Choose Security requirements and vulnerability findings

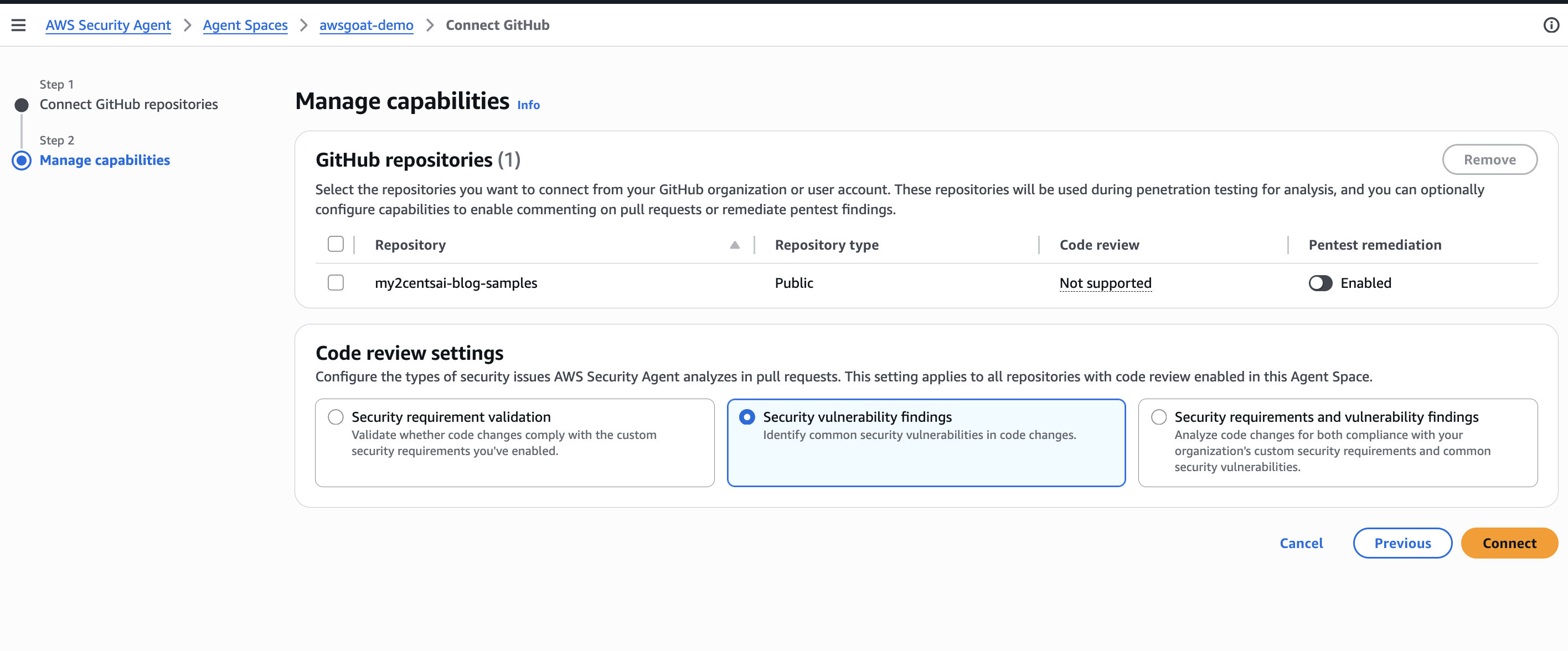tap(1158, 417)
